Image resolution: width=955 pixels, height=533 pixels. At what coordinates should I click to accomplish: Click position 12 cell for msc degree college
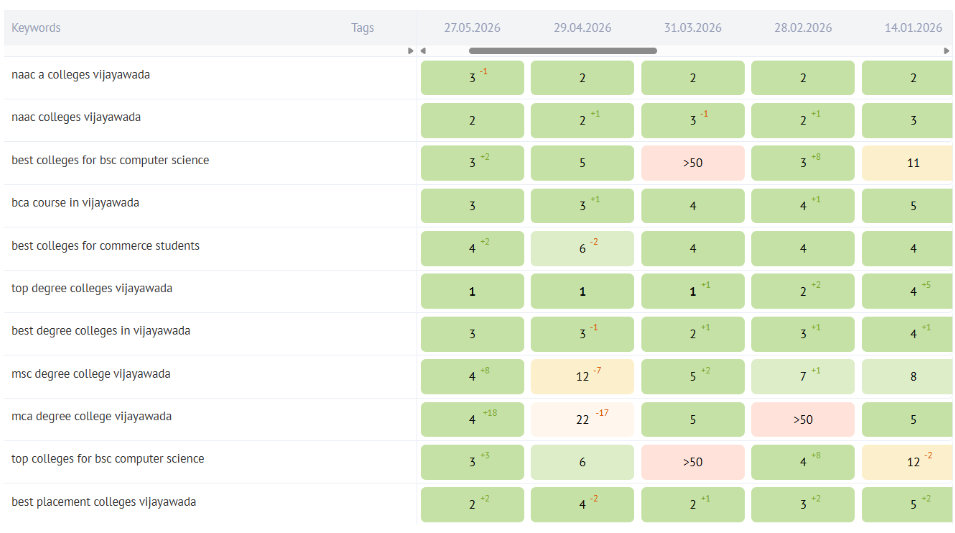(x=582, y=376)
